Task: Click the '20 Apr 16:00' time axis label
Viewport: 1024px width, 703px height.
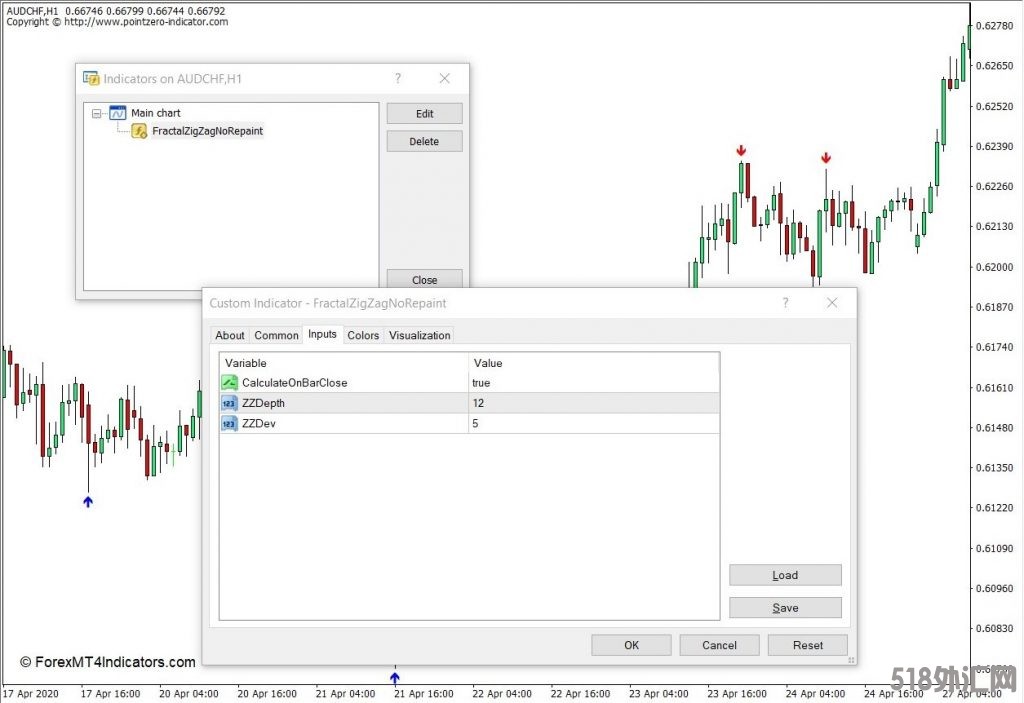Action: (x=267, y=694)
